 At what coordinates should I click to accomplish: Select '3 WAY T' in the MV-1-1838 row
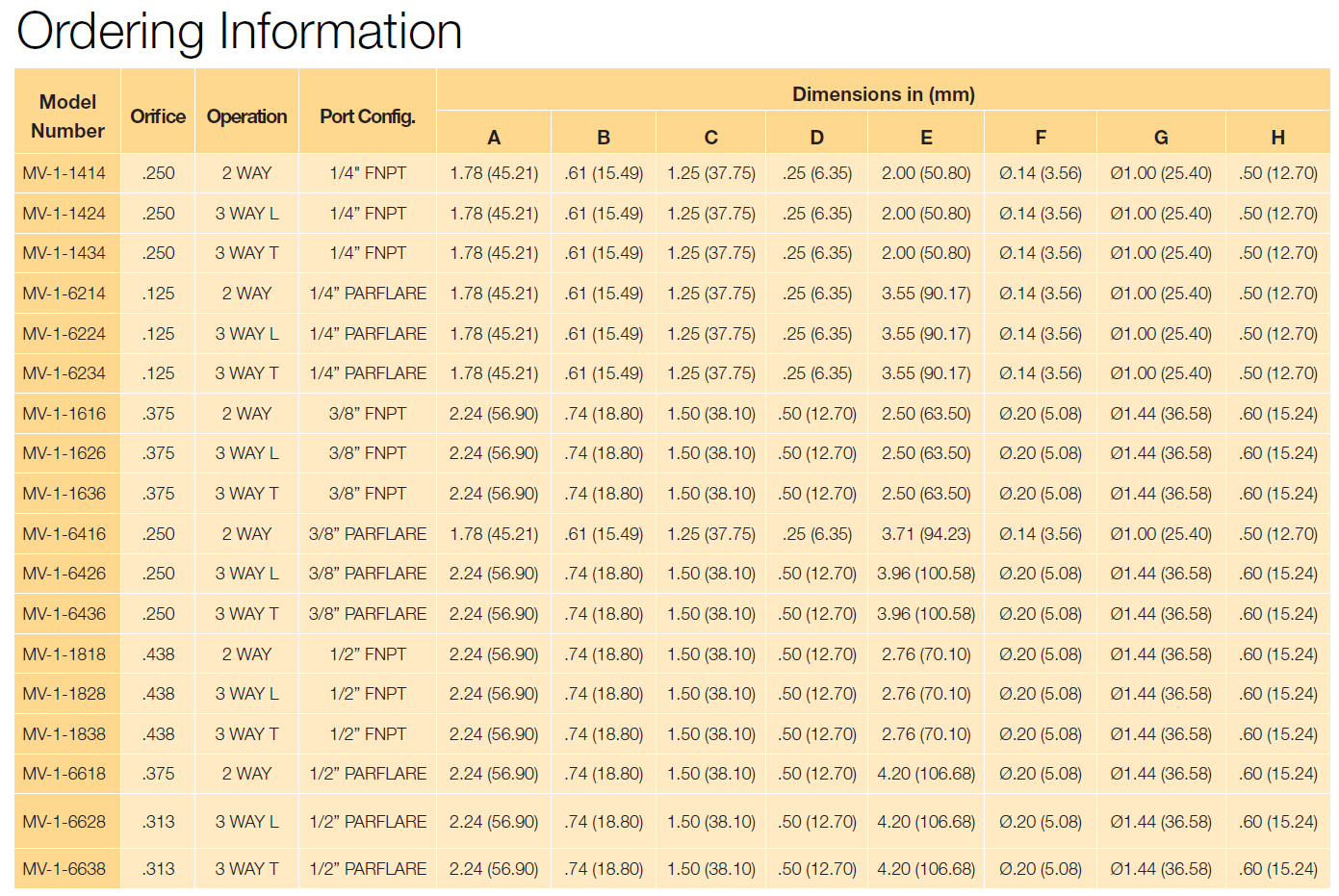coord(247,734)
